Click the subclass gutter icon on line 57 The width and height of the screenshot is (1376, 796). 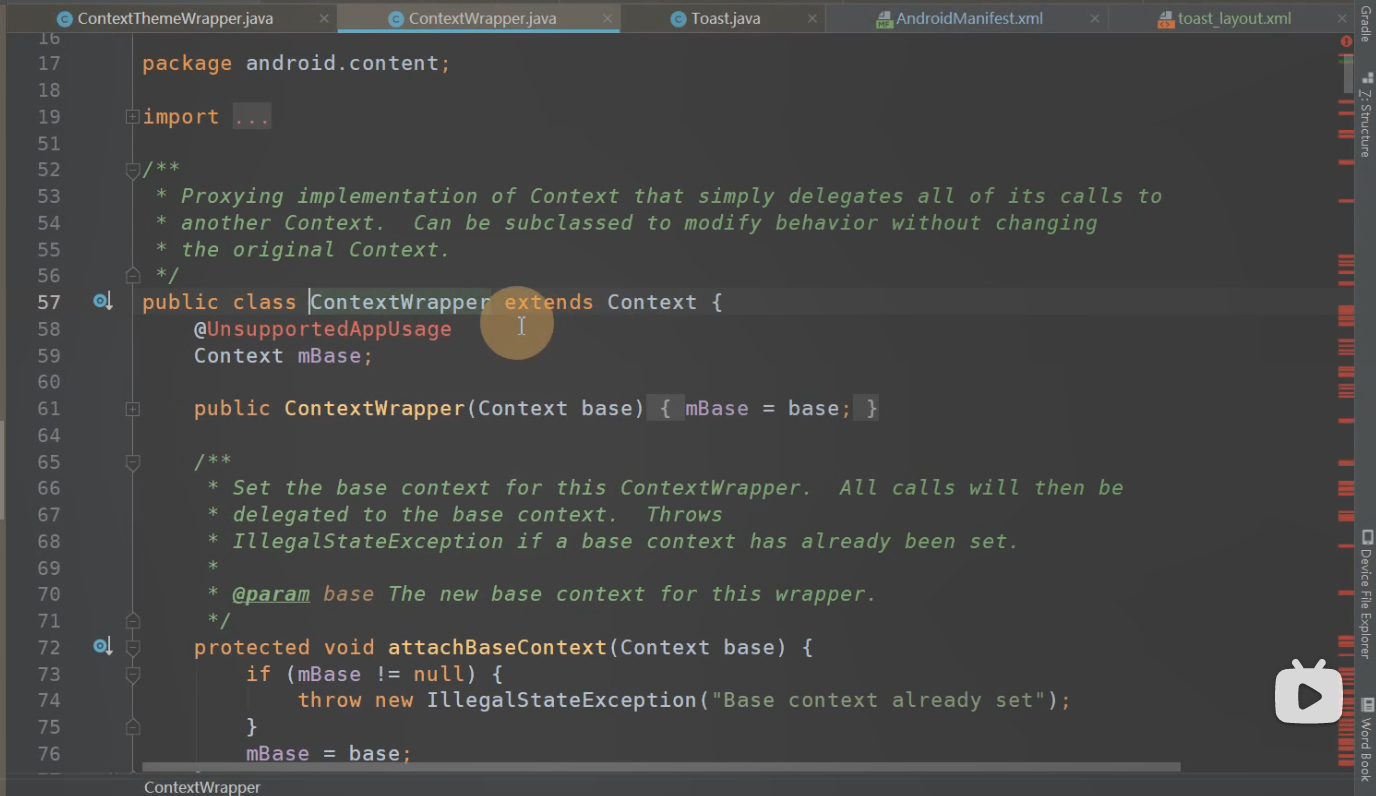click(x=102, y=301)
